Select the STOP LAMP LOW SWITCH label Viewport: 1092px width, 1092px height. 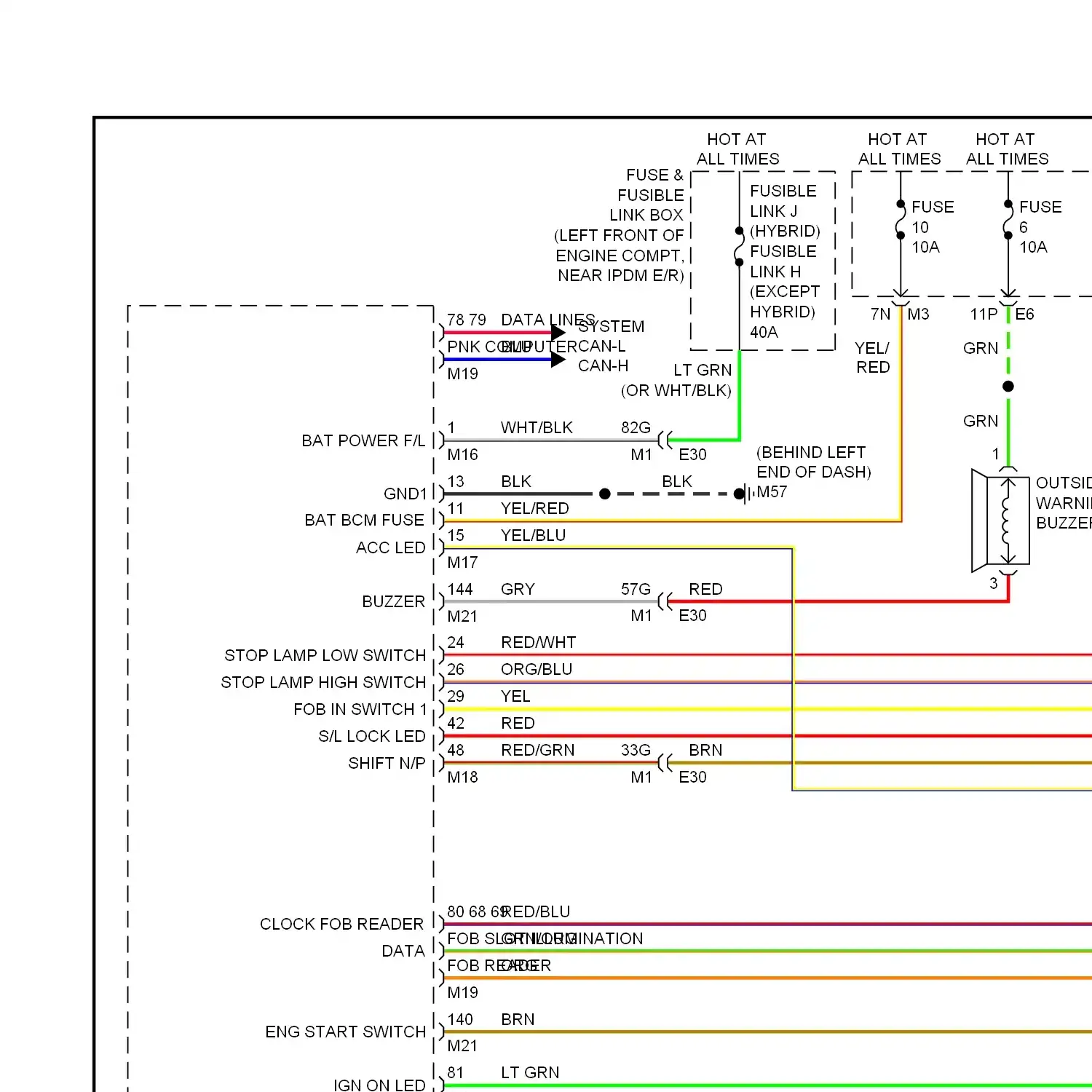pyautogui.click(x=325, y=655)
